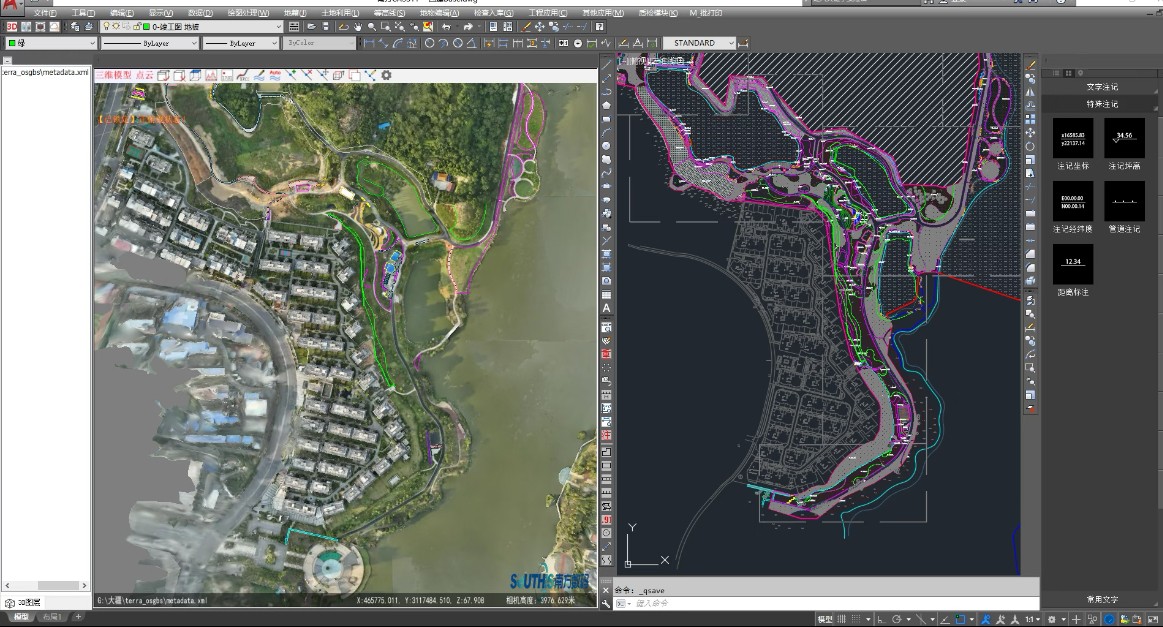Select the zoom window tool
The height and width of the screenshot is (627, 1163).
386,27
